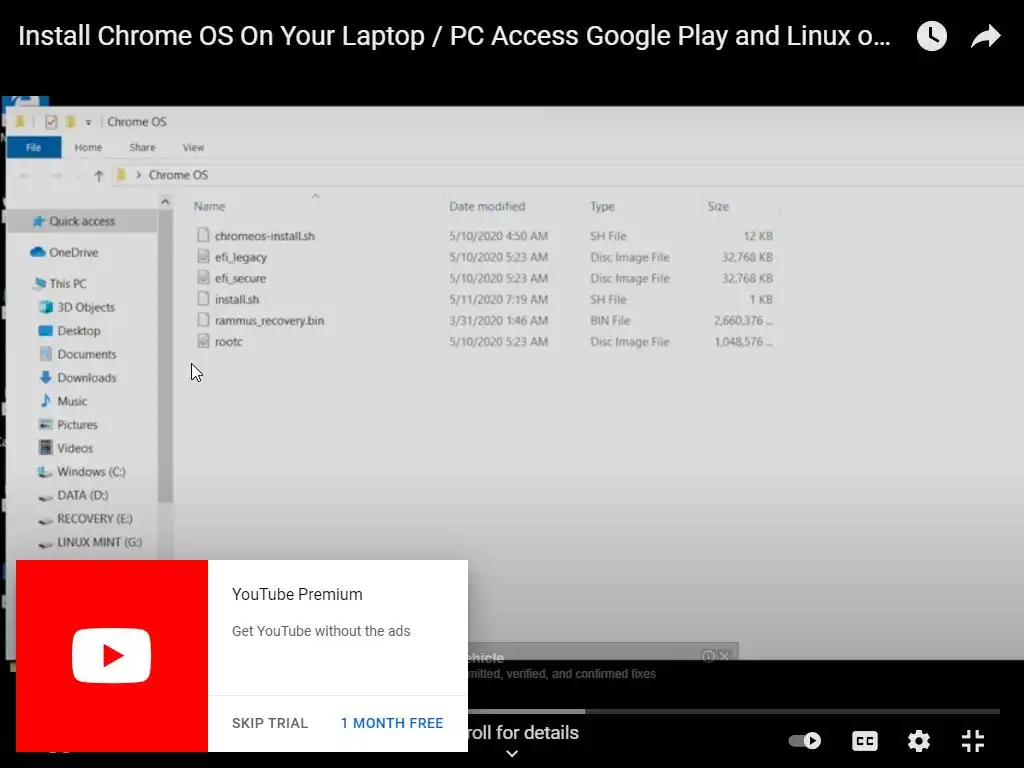Select the chromeos-install.sh file
Screen dimensions: 1024x768
tap(264, 236)
